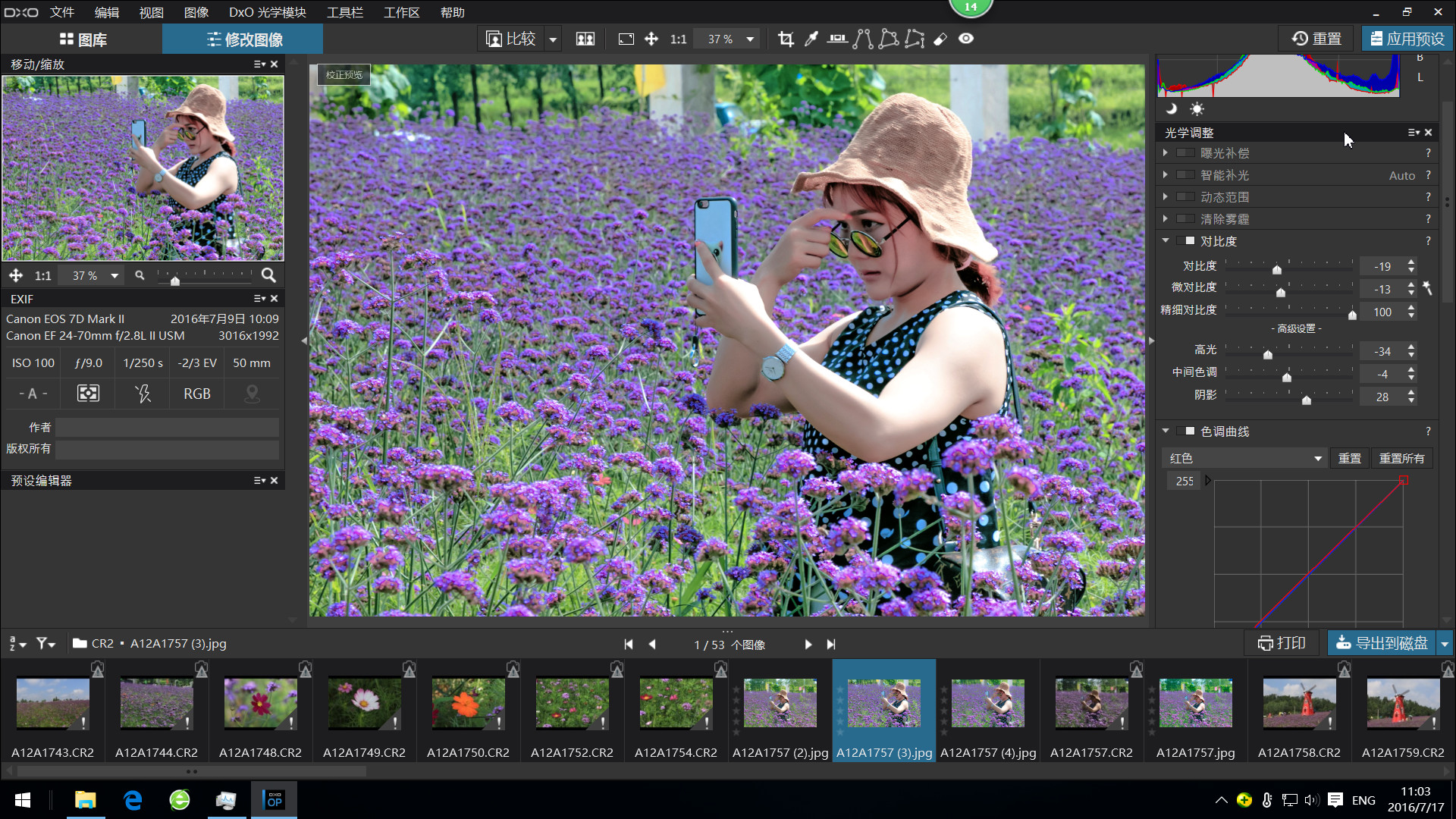Open the filter funnel menu in filmstrip bar

click(x=45, y=643)
